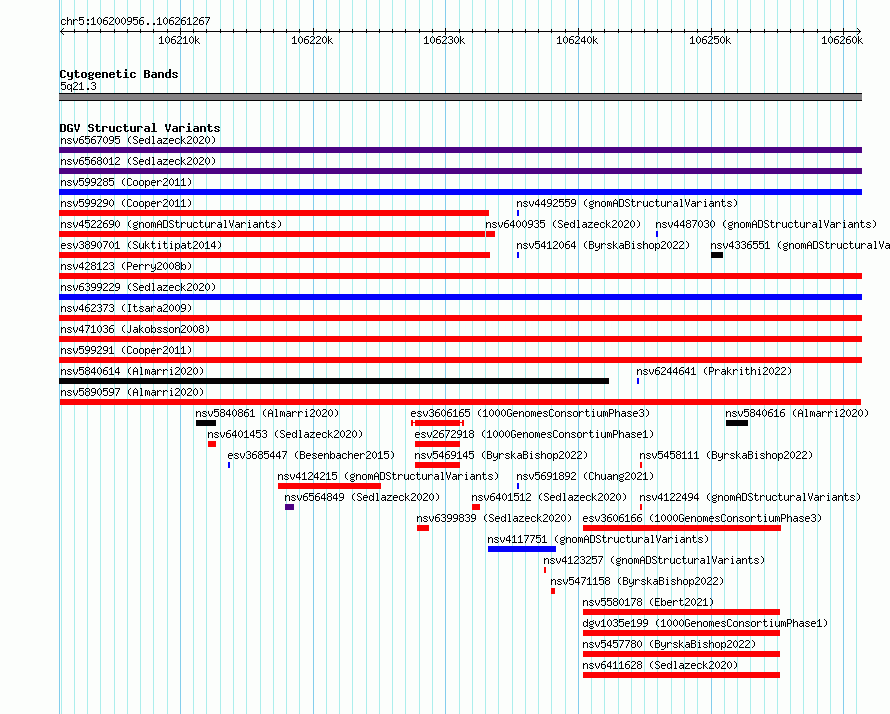This screenshot has height=714, width=890.
Task: Click nsv6564849 (Sedlazeck2020) label
Action: tap(362, 497)
